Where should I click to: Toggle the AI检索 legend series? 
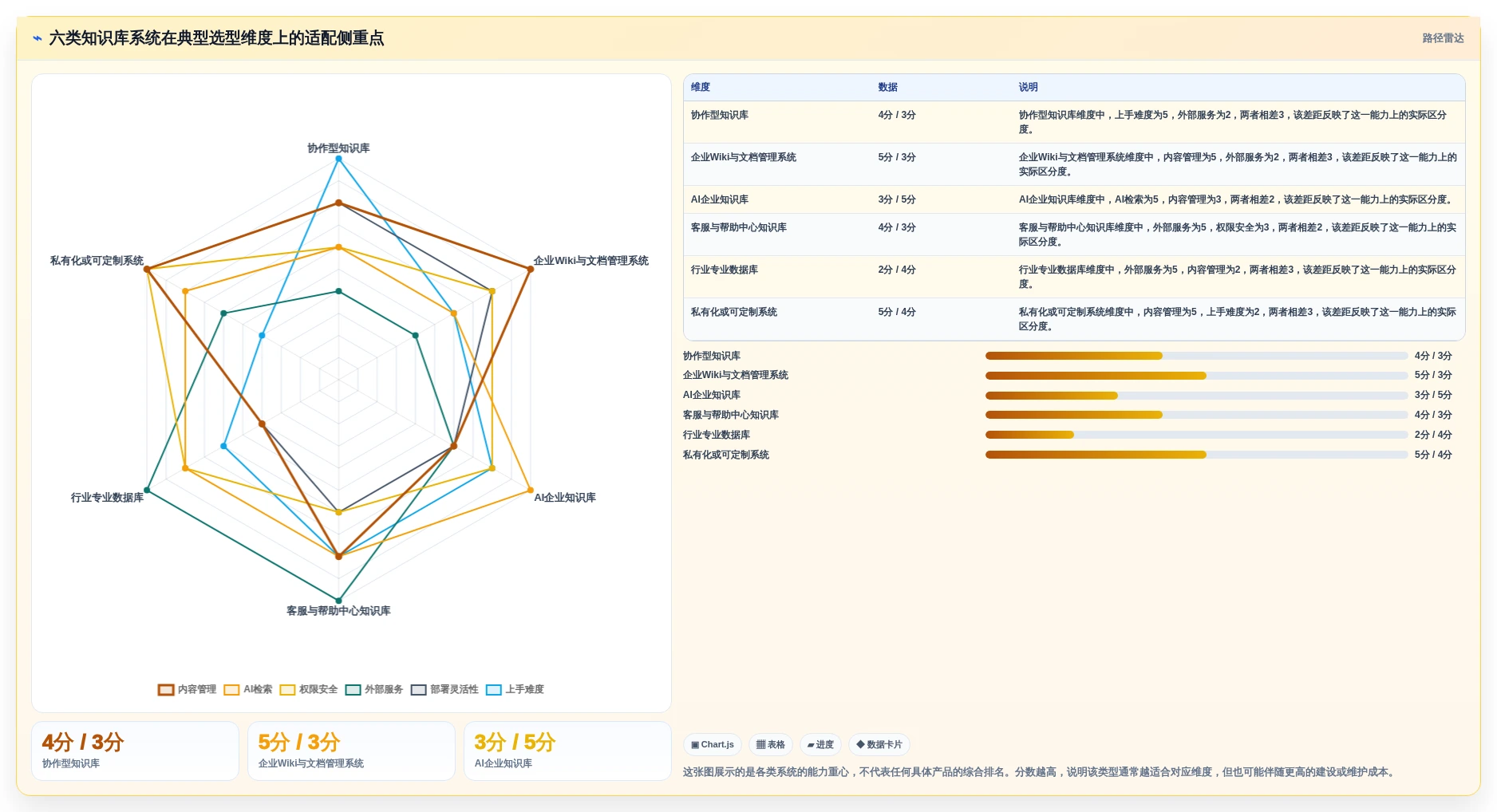[248, 689]
